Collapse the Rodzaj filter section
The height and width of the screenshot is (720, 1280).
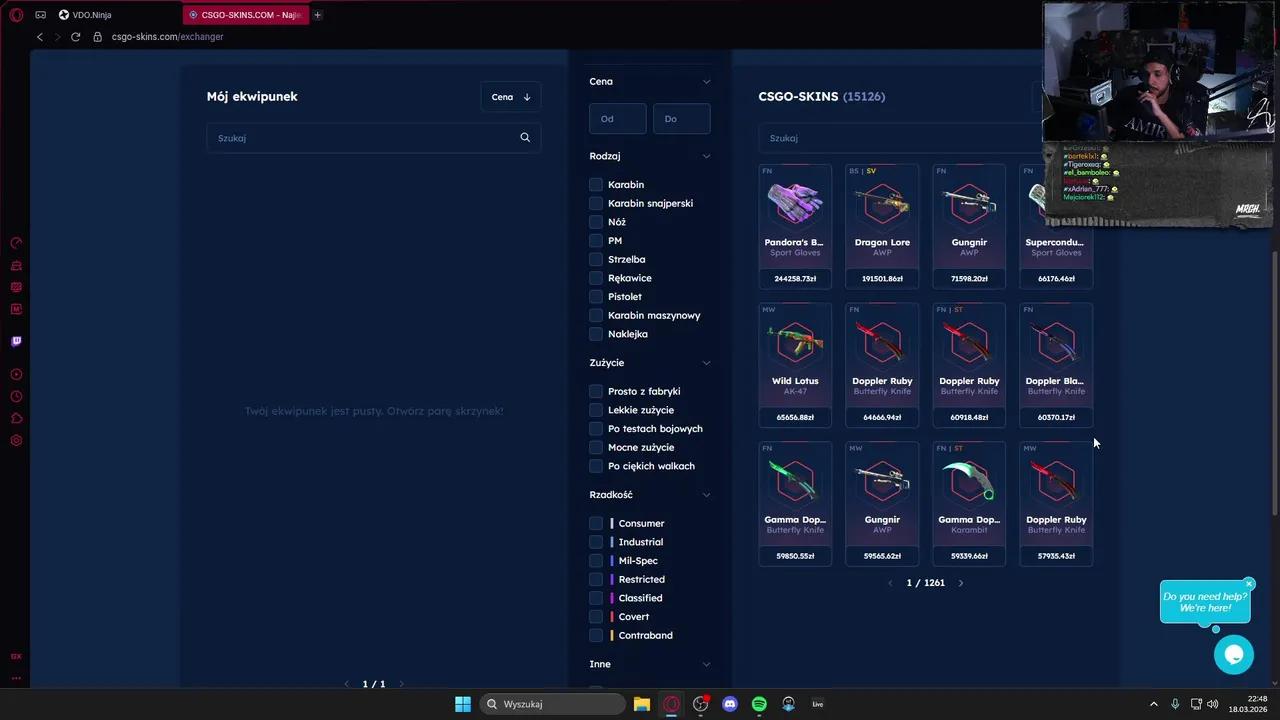click(x=706, y=156)
